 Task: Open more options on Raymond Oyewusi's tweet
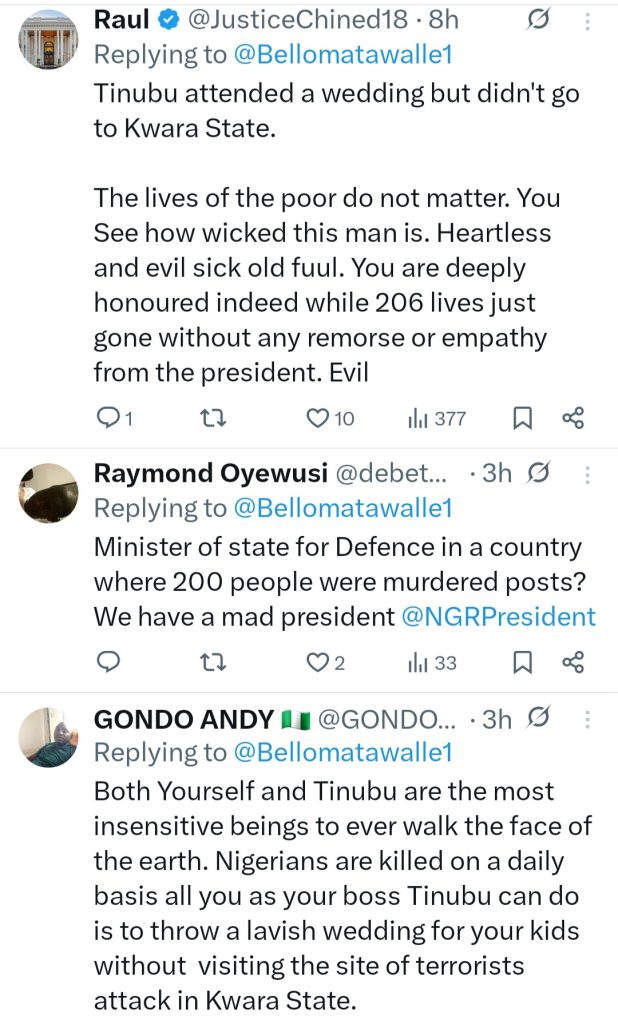click(x=587, y=474)
